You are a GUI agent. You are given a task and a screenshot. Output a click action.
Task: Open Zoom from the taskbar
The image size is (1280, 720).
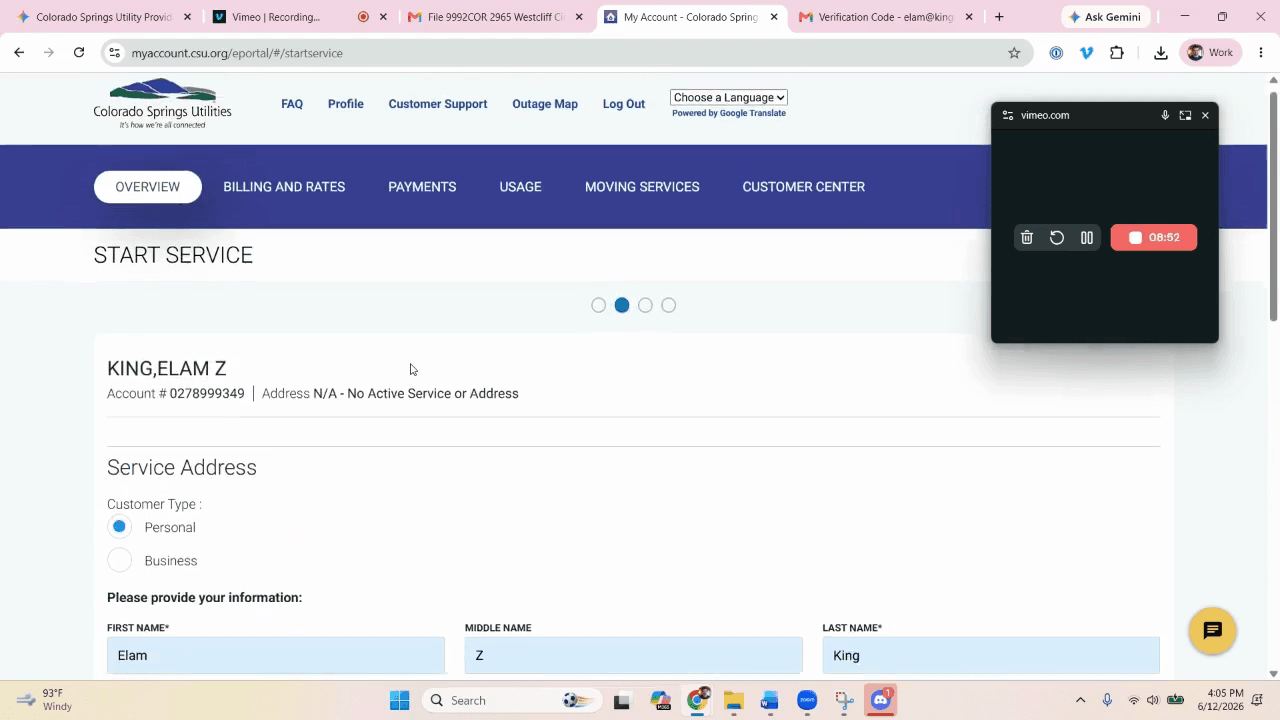tap(807, 700)
